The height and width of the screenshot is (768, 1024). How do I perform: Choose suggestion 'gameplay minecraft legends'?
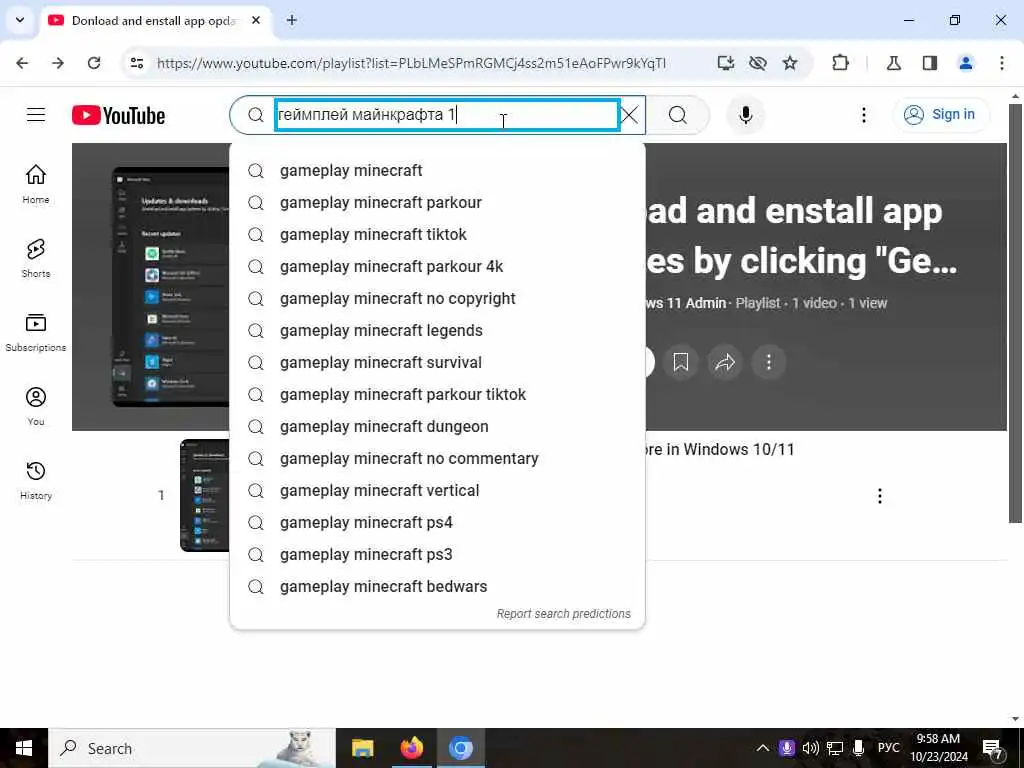point(438,330)
